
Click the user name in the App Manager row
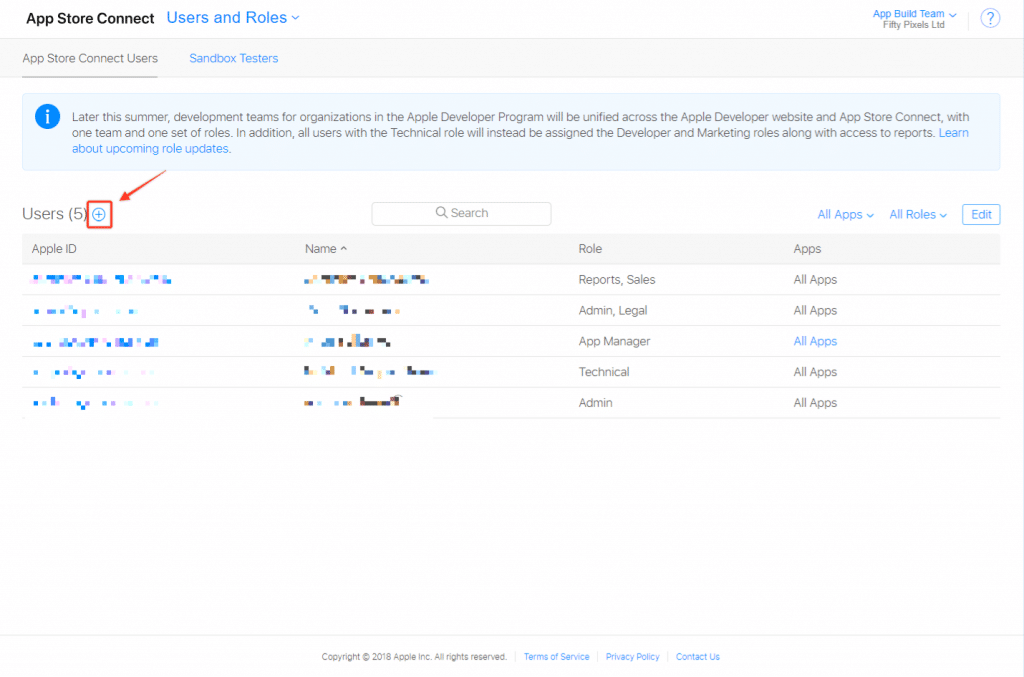tap(347, 341)
